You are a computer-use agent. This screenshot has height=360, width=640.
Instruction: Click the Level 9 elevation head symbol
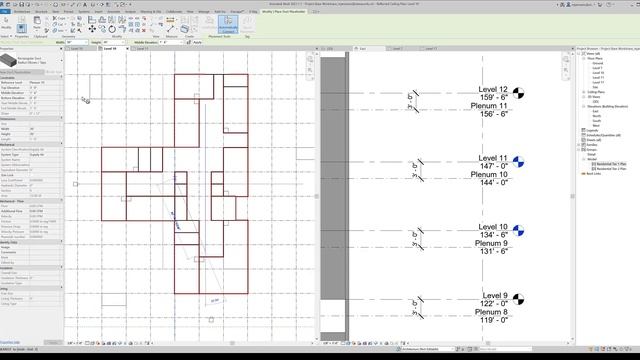pyautogui.click(x=518, y=299)
